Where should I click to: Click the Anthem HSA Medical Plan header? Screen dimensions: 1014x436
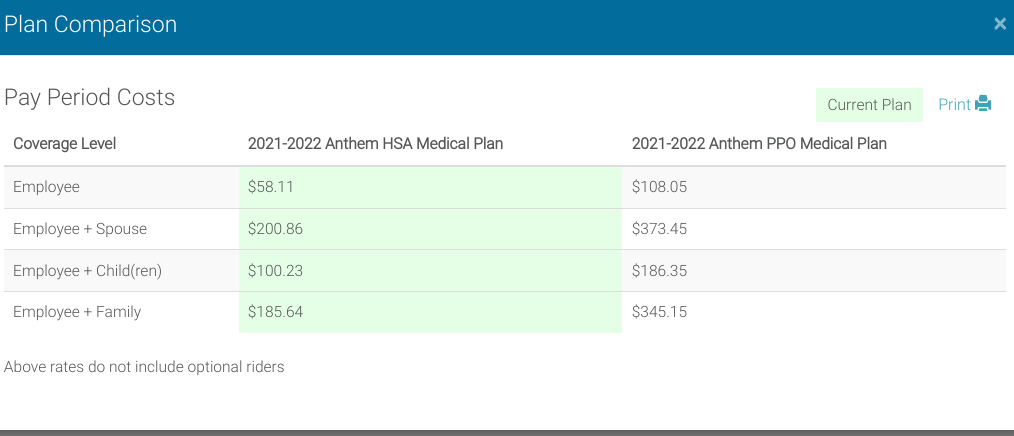[375, 144]
